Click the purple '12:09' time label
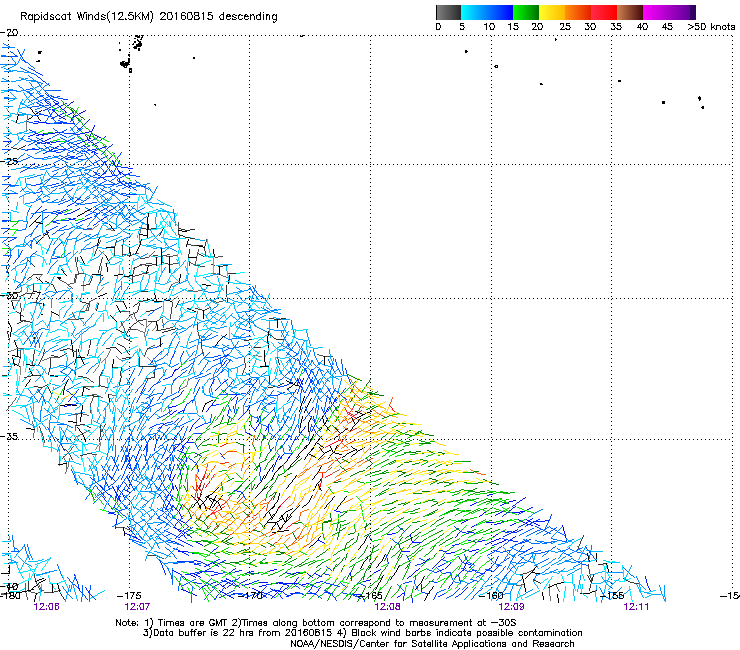This screenshot has width=740, height=650. point(511,607)
